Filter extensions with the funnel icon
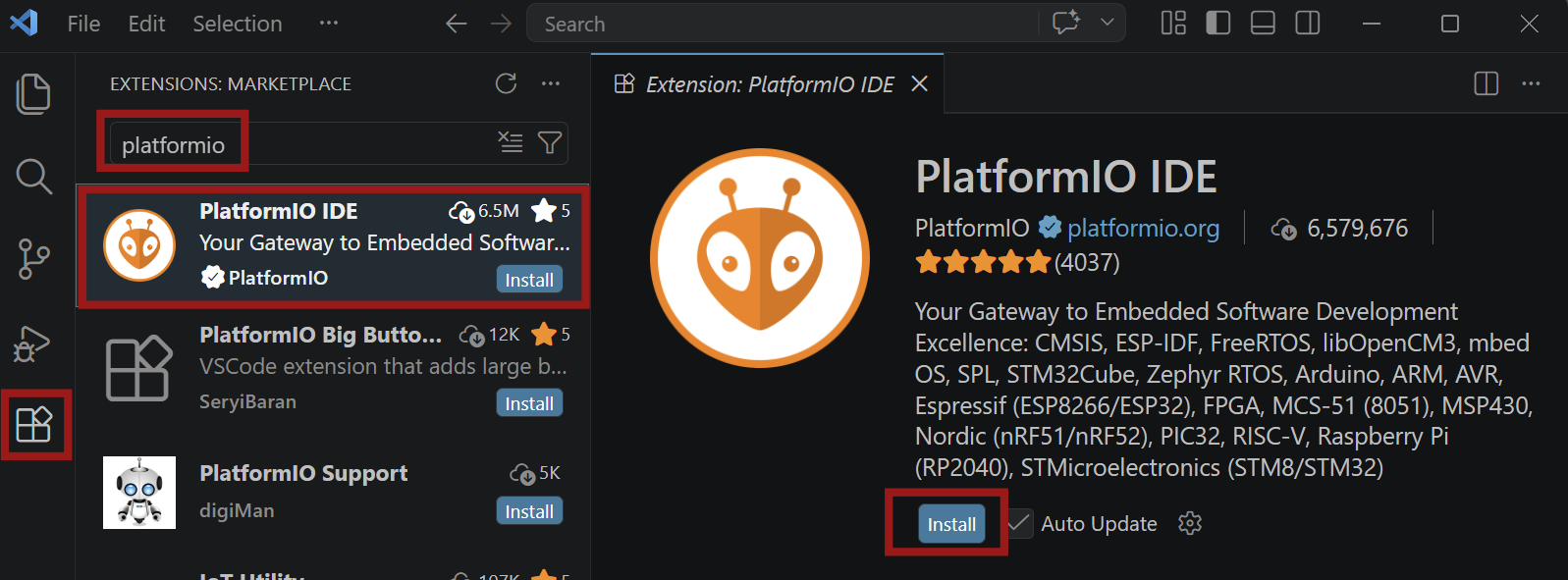 point(550,142)
